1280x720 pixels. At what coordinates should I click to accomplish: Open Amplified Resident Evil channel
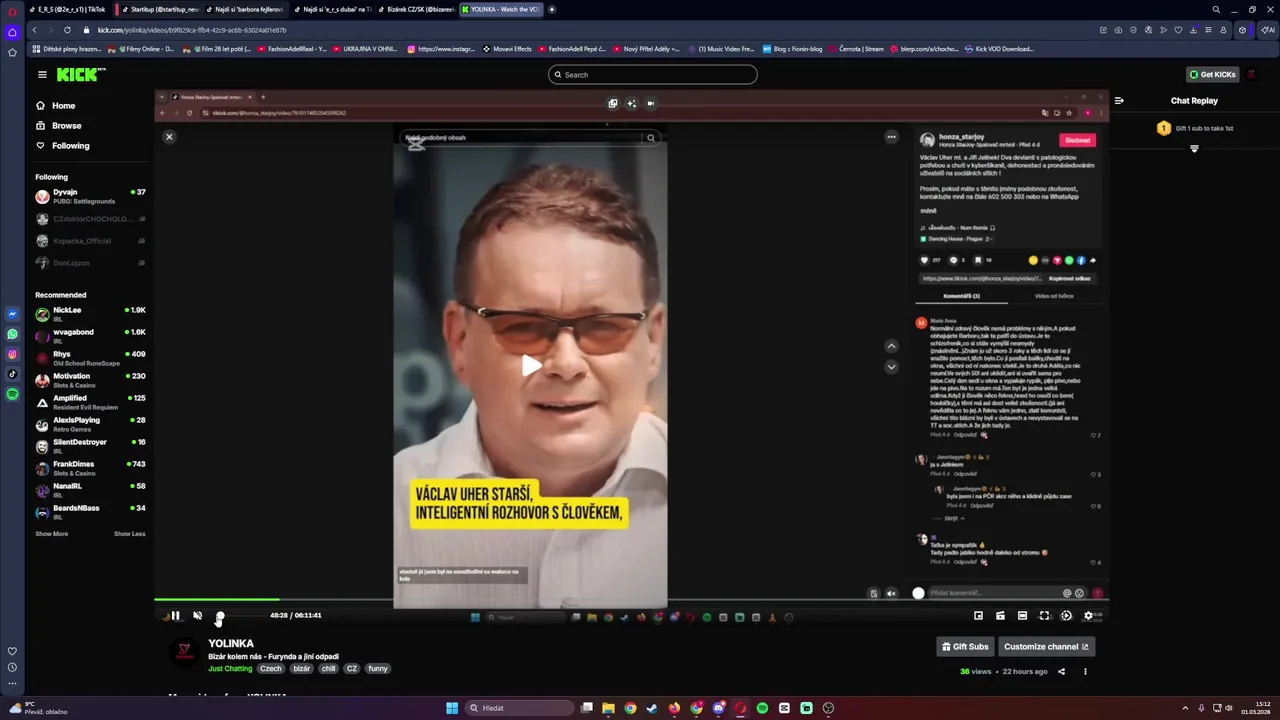[90, 402]
